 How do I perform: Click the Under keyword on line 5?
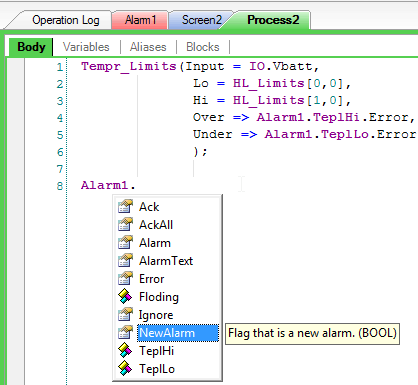click(x=213, y=134)
